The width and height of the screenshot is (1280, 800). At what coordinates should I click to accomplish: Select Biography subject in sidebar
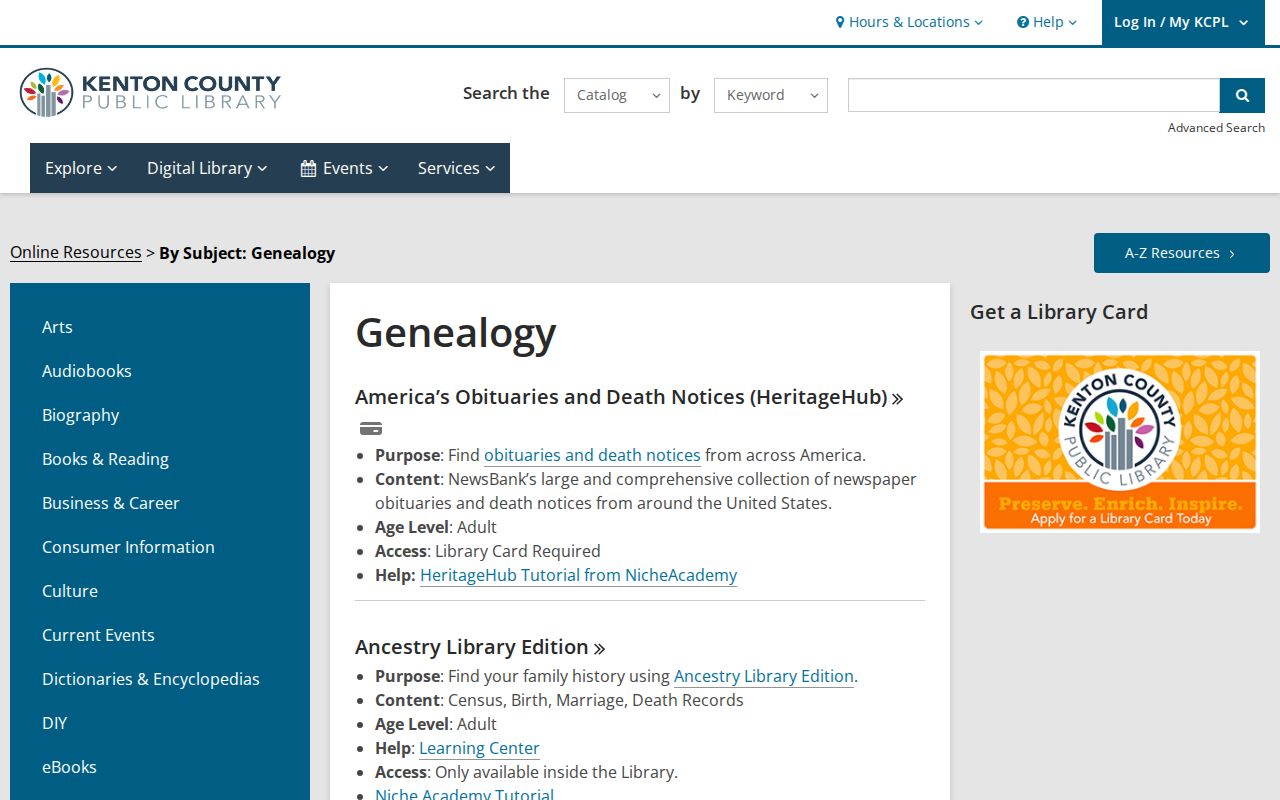pyautogui.click(x=81, y=415)
